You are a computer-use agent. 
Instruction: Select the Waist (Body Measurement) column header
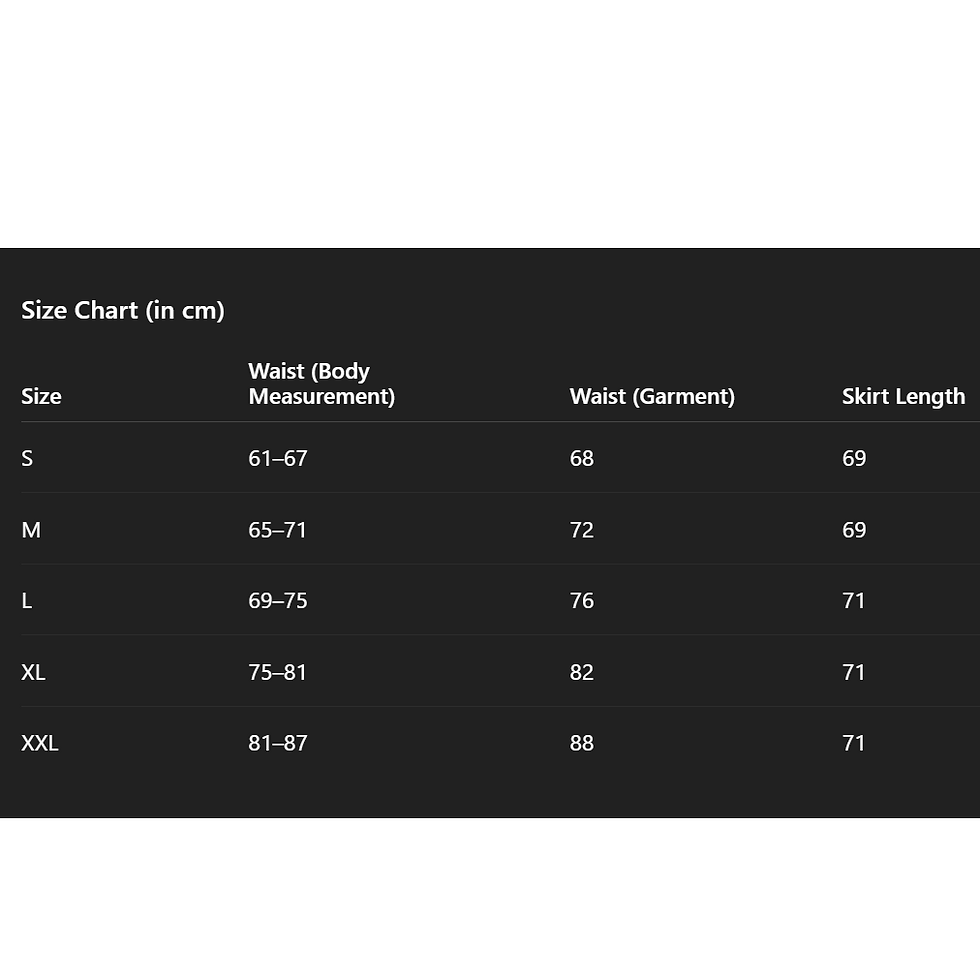(321, 384)
